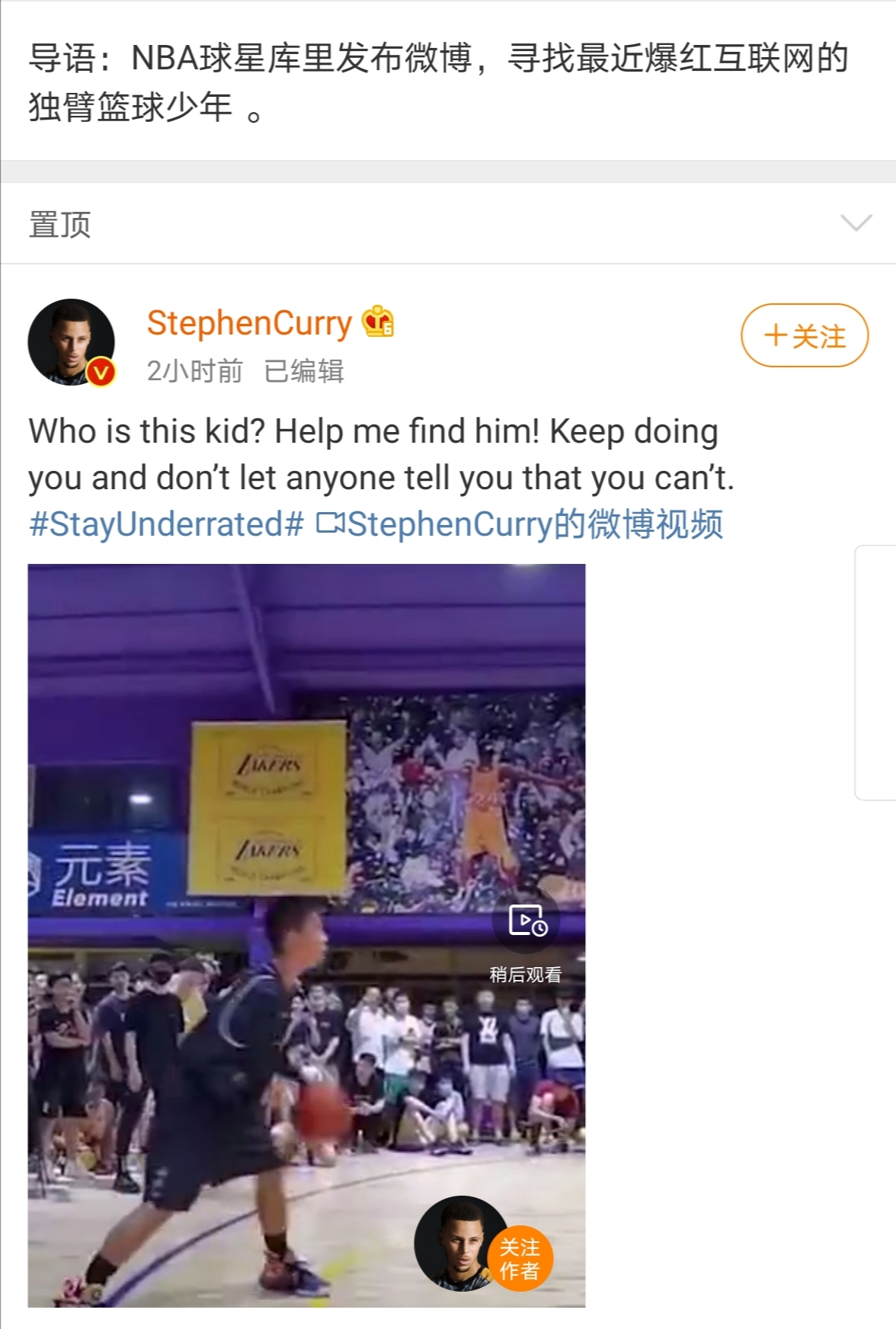The image size is (896, 1329).
Task: Toggle follow with the +关注 button
Action: (805, 335)
